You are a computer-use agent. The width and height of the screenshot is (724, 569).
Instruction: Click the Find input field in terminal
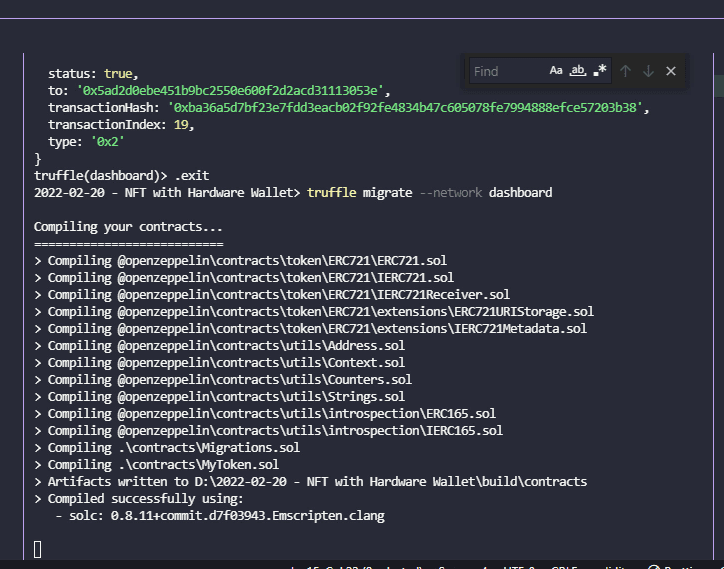(540, 71)
